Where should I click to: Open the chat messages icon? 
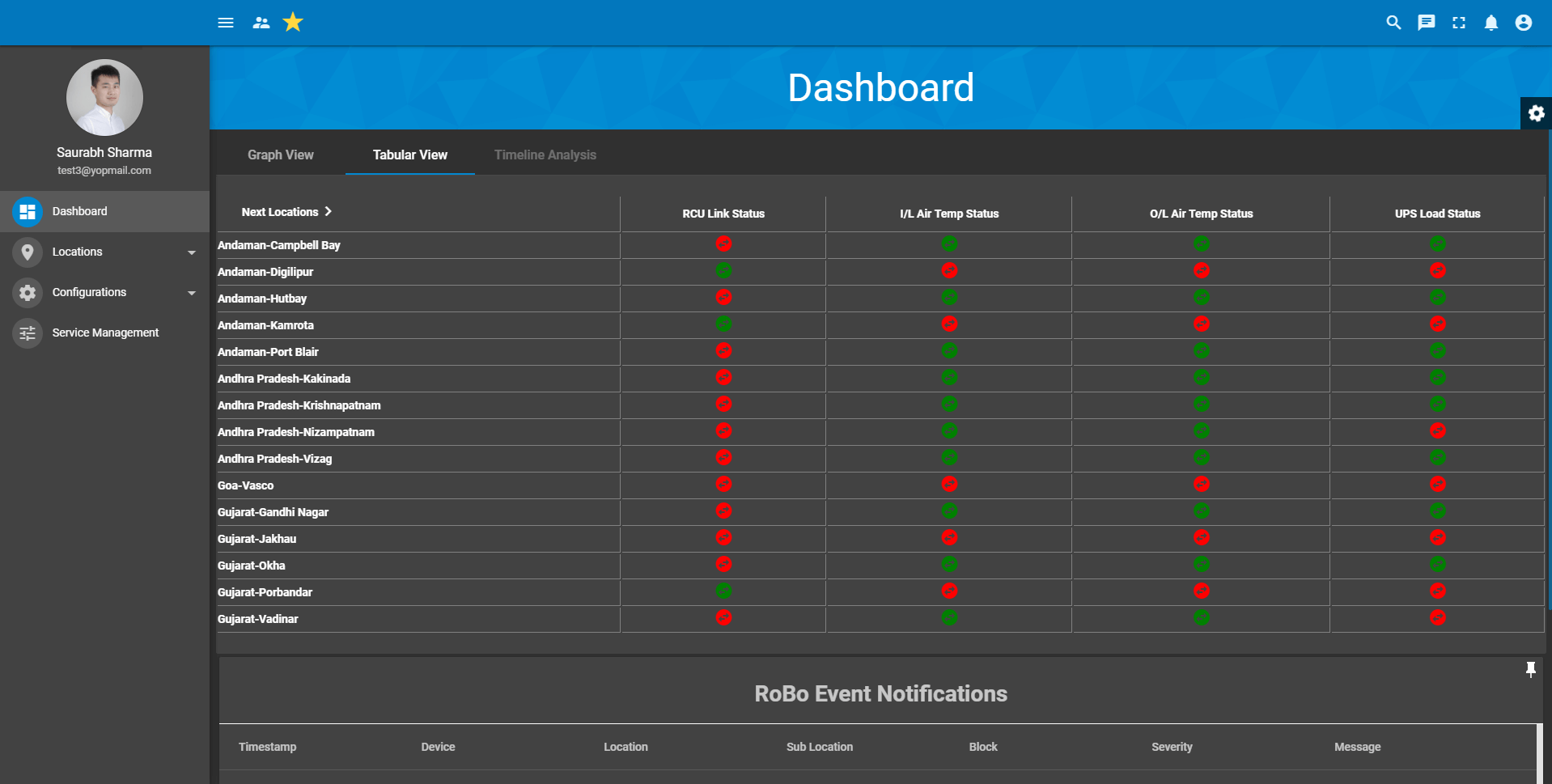click(1426, 23)
